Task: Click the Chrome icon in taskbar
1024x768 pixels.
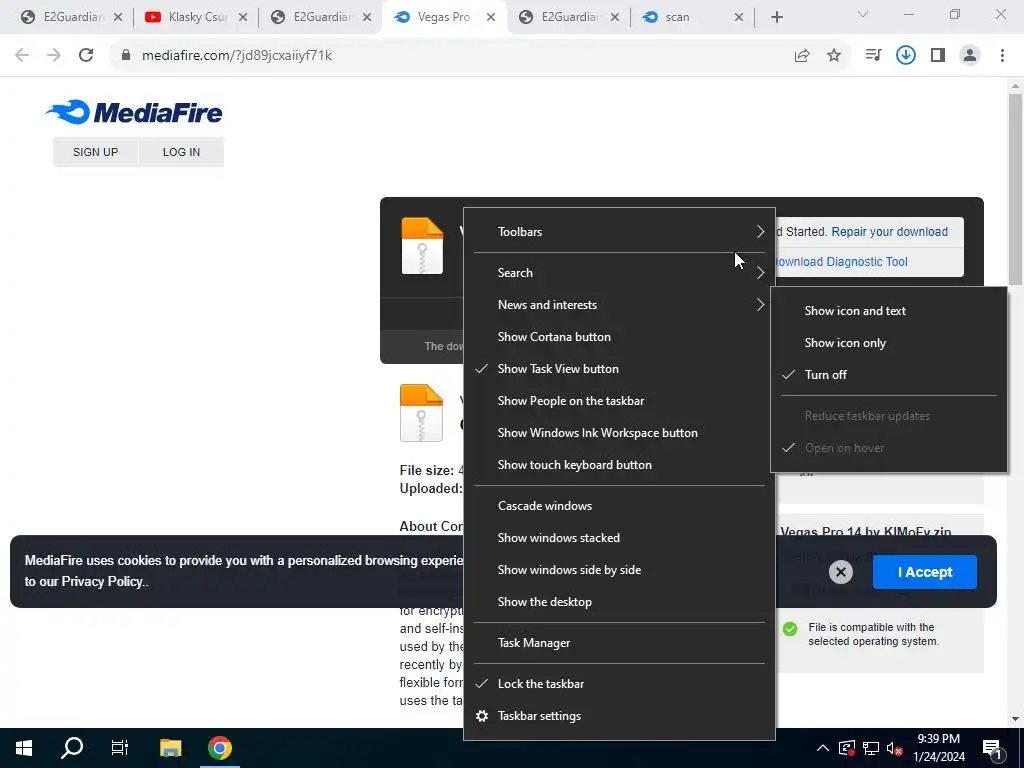Action: click(x=219, y=748)
